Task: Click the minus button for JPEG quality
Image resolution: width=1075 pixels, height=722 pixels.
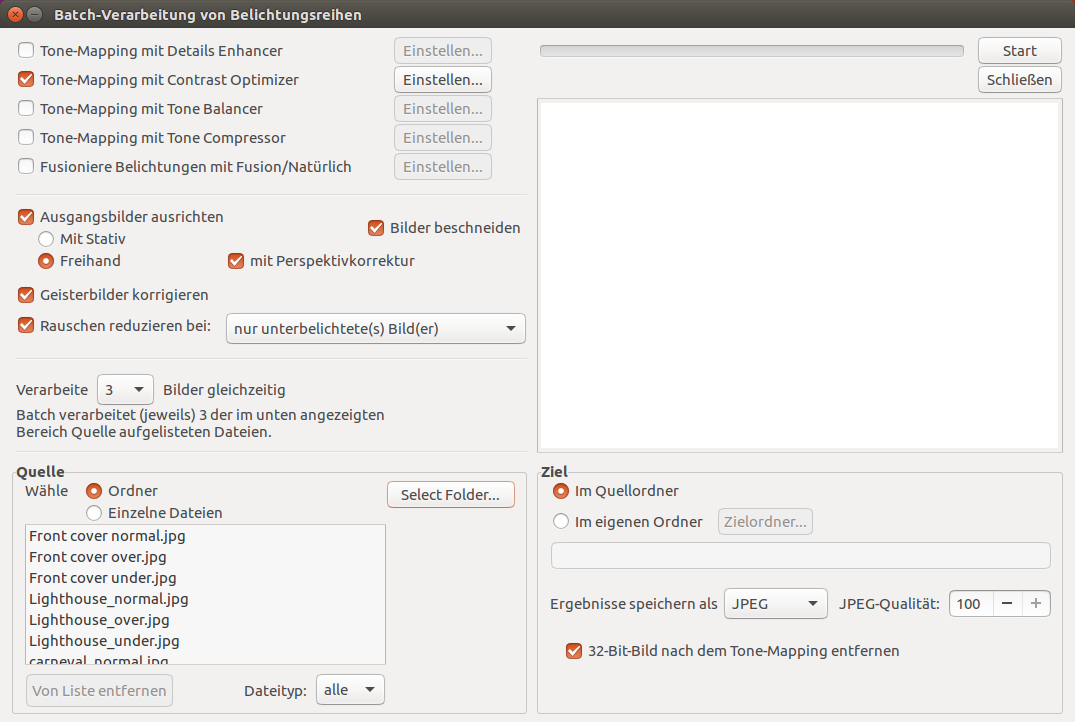Action: 1007,604
